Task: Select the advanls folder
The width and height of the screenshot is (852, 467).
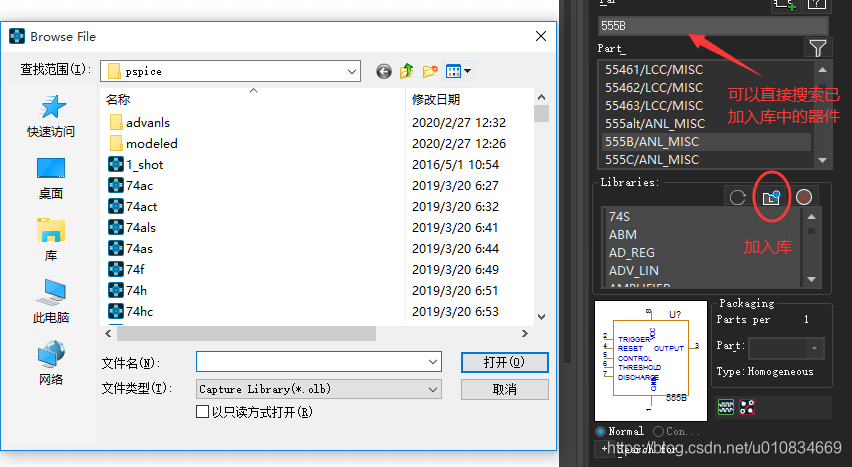Action: tap(140, 122)
